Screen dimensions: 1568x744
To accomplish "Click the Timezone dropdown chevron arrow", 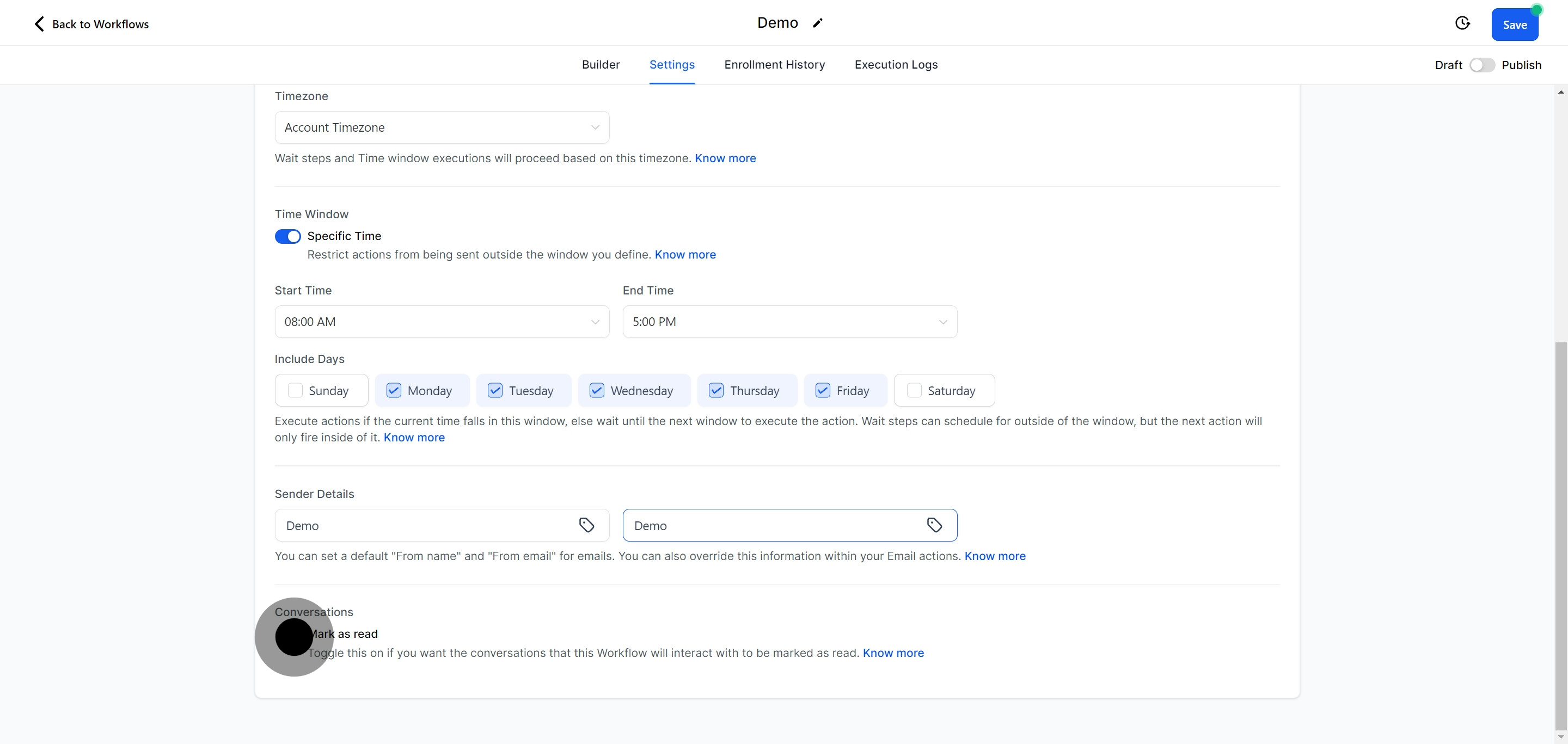I will point(595,127).
